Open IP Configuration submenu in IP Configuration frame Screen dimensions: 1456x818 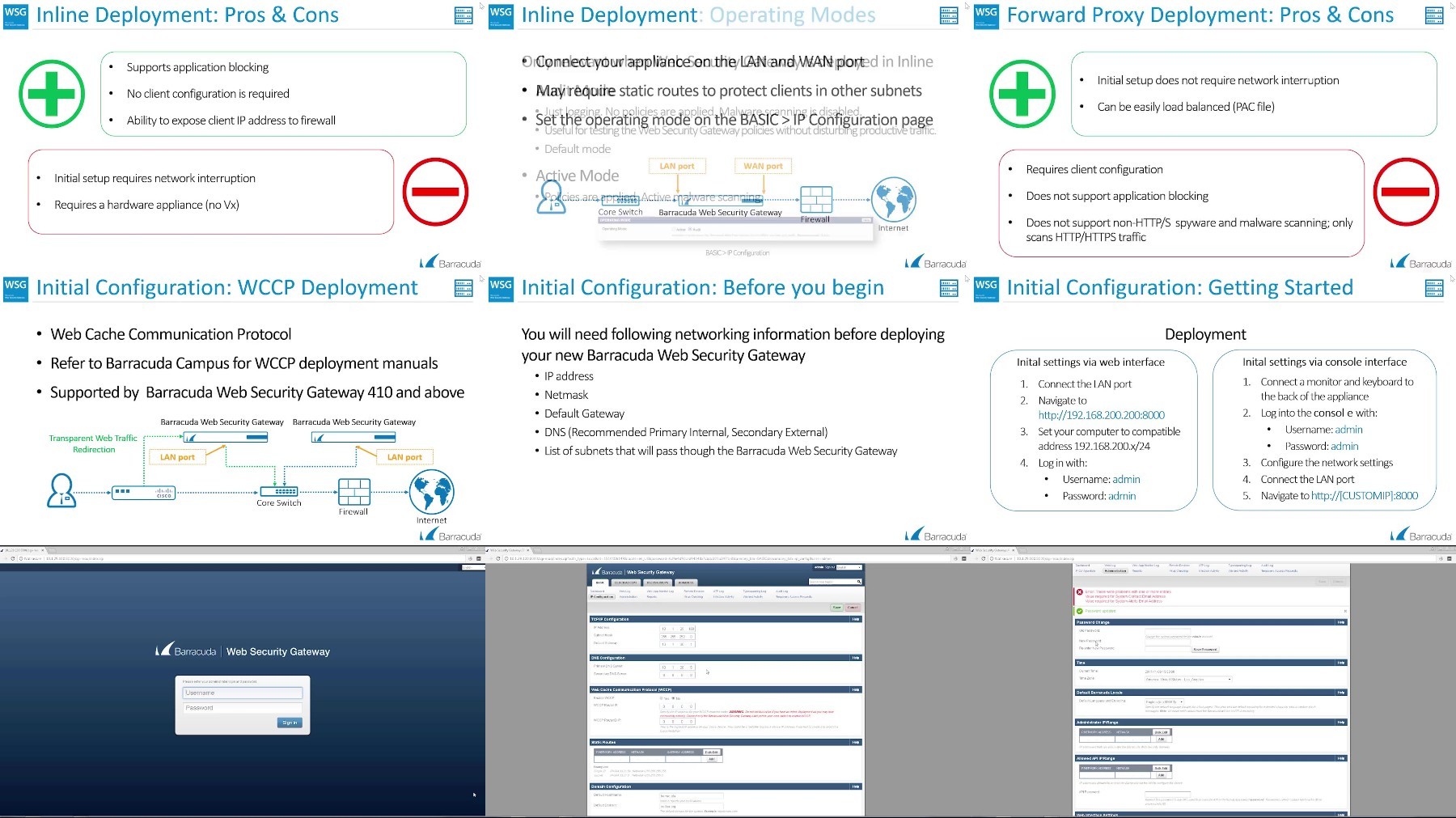point(602,596)
